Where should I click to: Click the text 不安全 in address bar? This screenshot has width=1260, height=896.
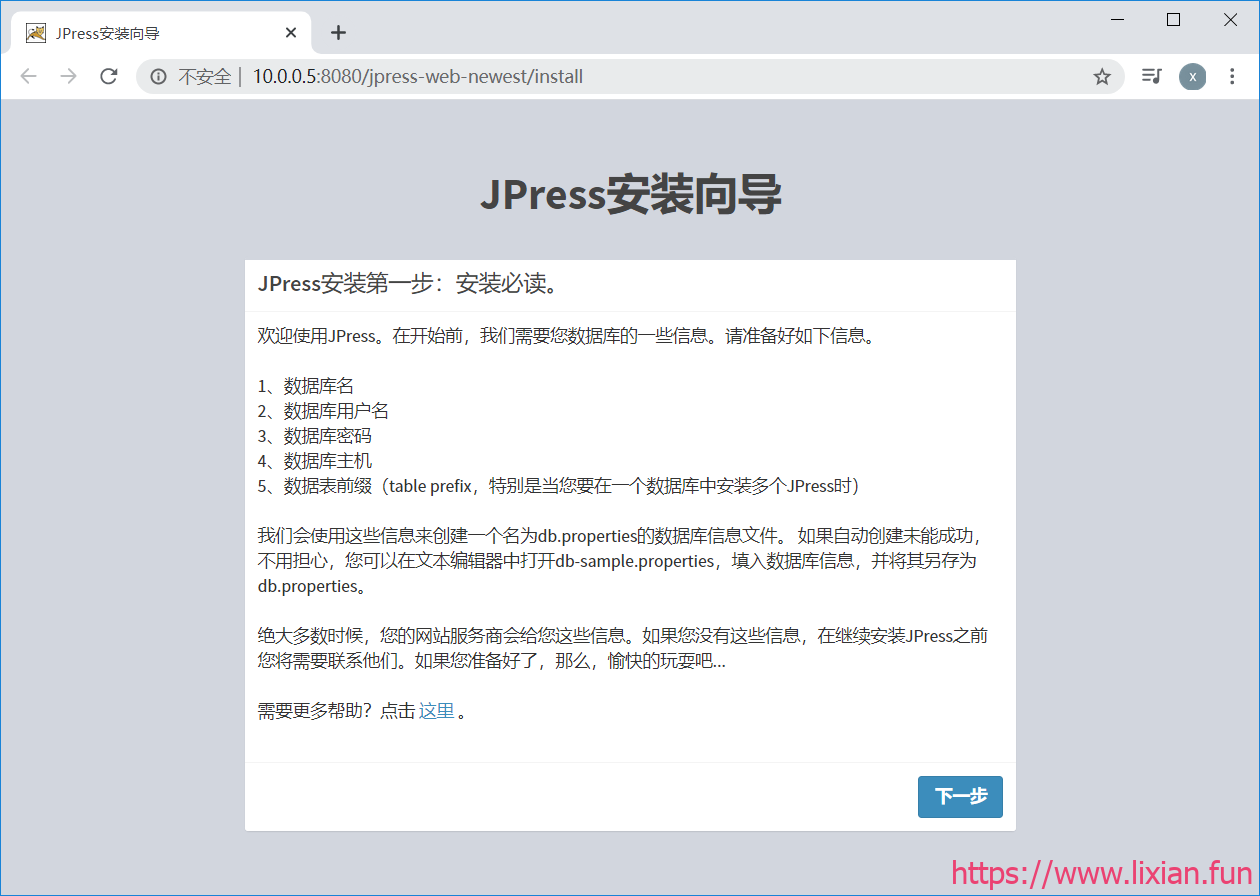[x=204, y=77]
